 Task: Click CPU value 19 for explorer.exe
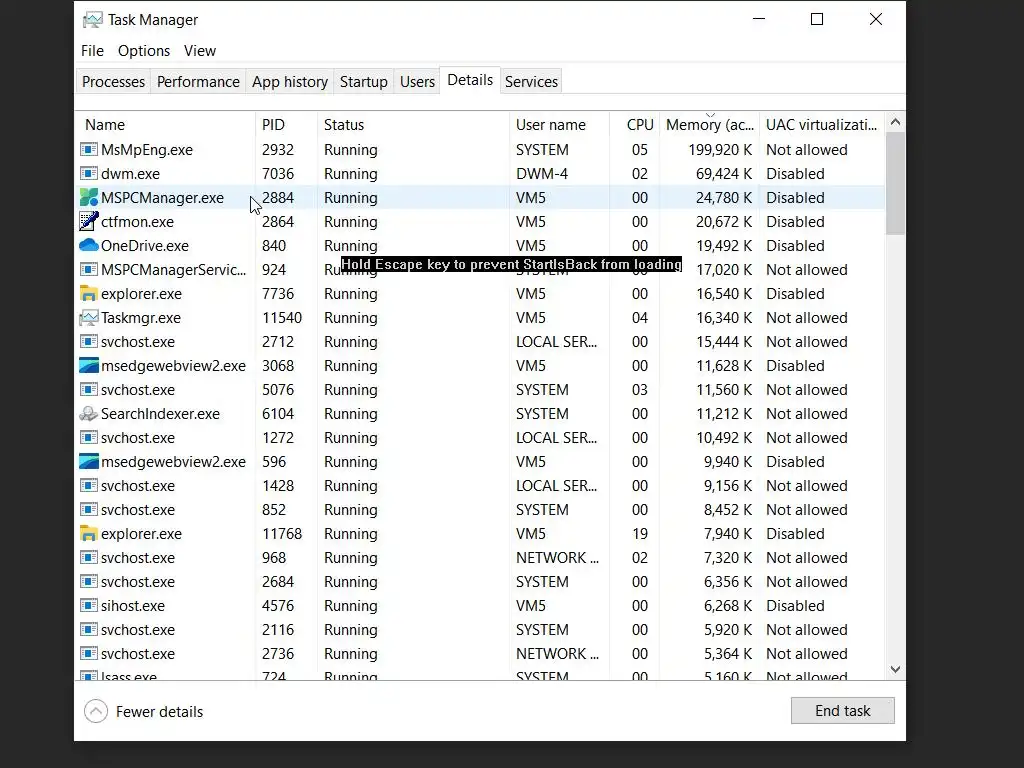pyautogui.click(x=640, y=534)
